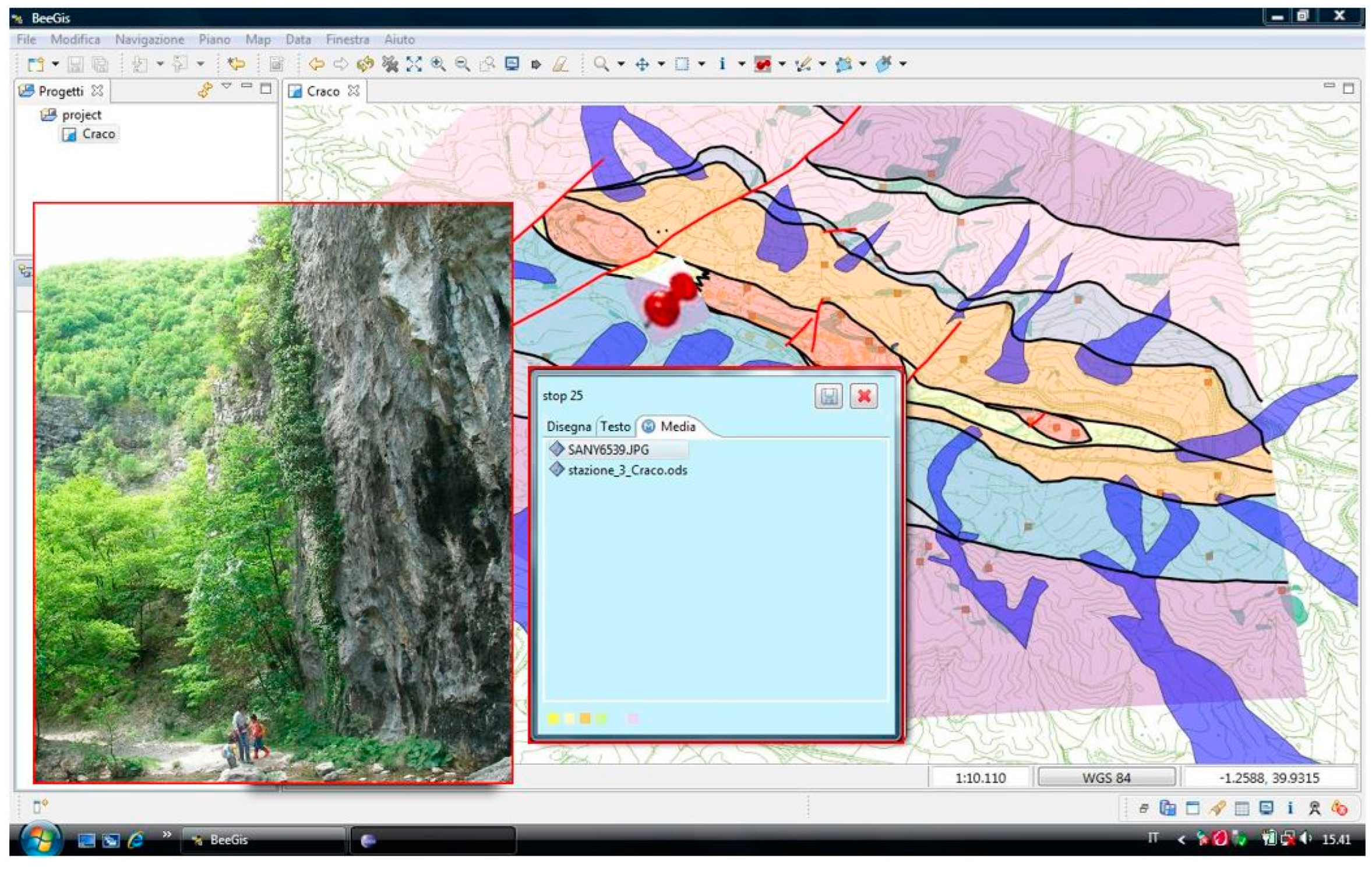1372x872 pixels.
Task: Click the link-with-editor icon in Progetti panel
Action: (204, 90)
